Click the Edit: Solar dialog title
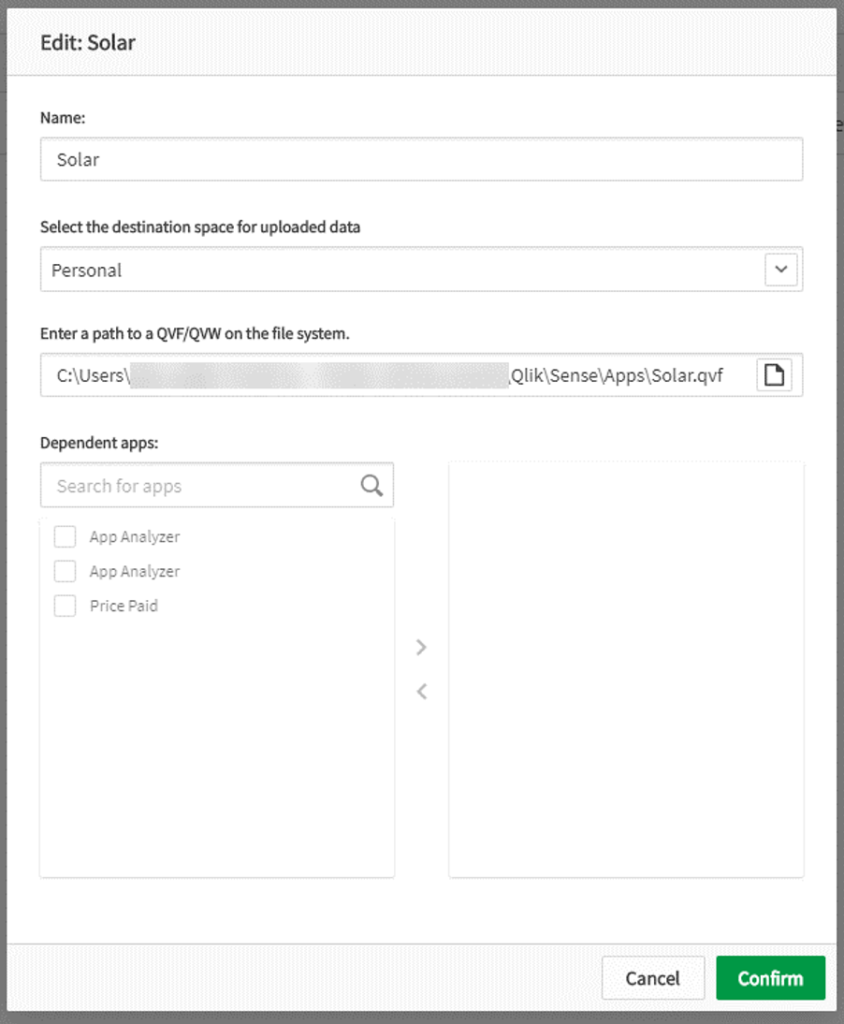844x1024 pixels. click(88, 43)
